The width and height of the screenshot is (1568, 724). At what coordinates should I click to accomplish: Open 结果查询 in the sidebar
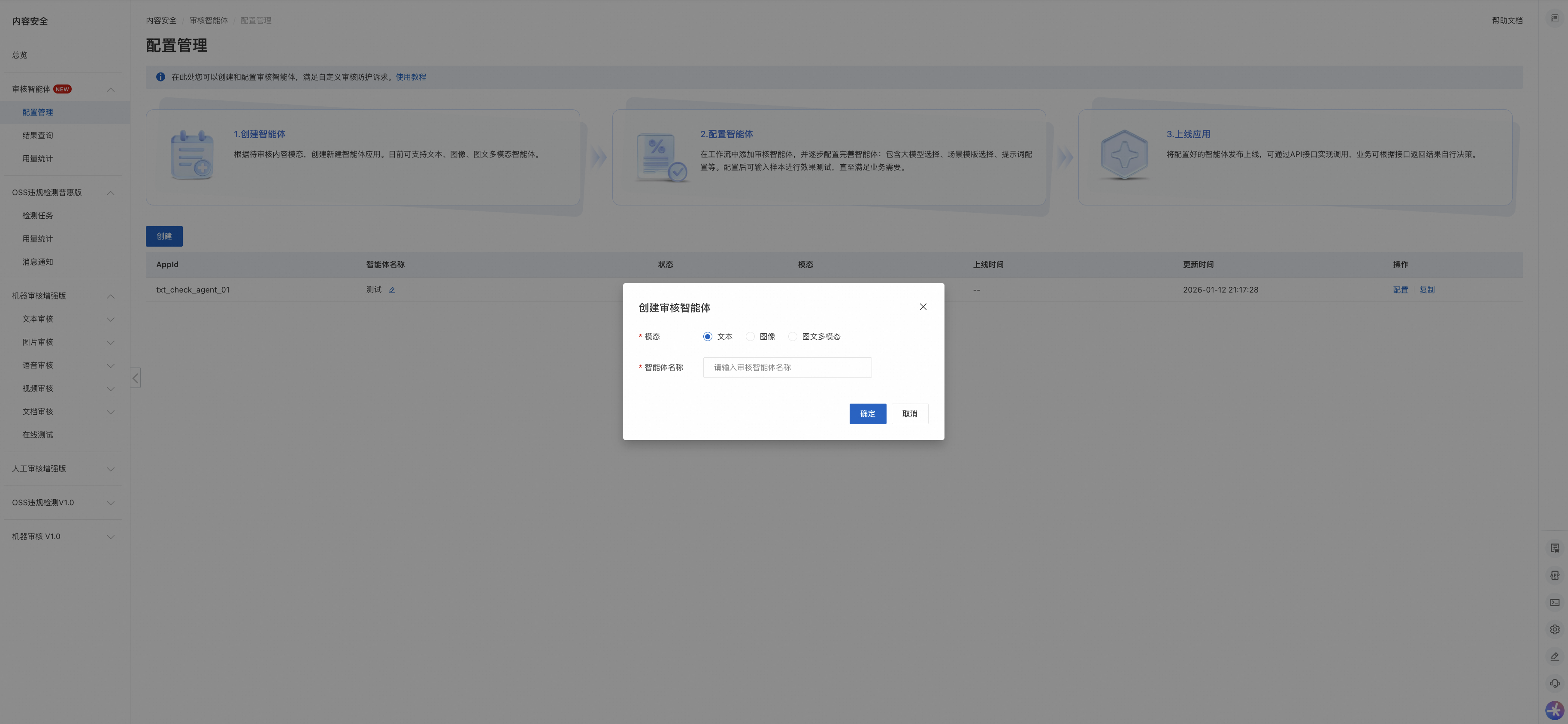pyautogui.click(x=38, y=136)
